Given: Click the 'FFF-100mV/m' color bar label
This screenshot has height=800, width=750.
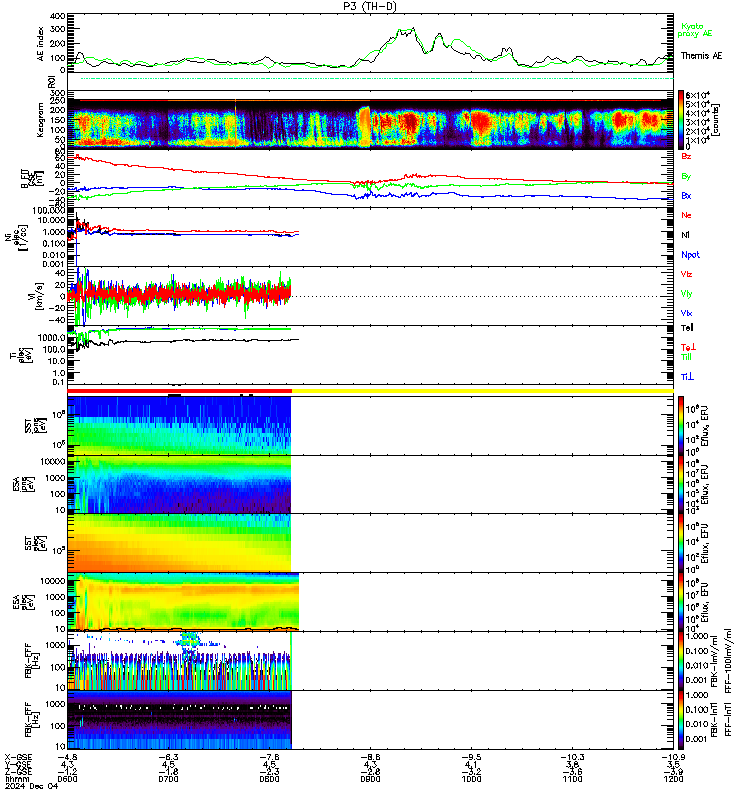Looking at the screenshot, I should (729, 661).
